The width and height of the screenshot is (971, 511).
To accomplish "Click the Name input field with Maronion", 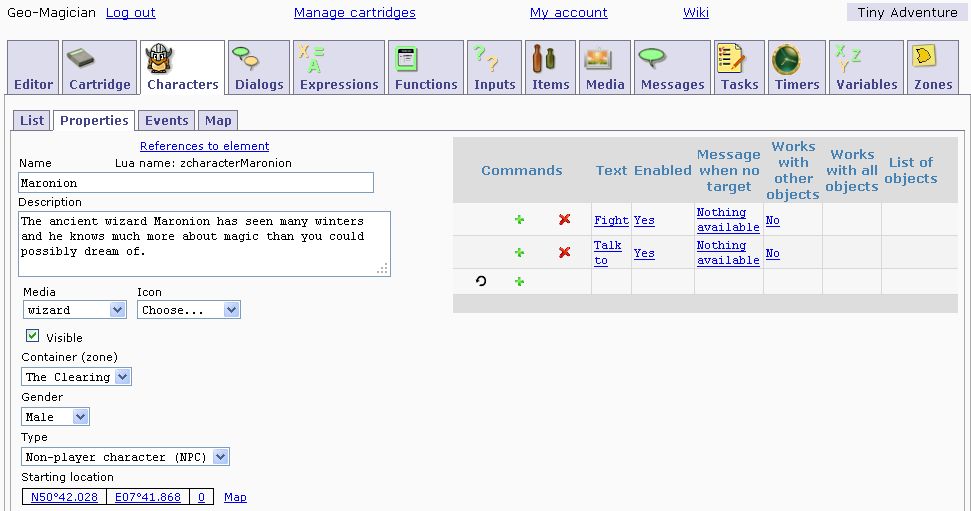I will point(196,183).
